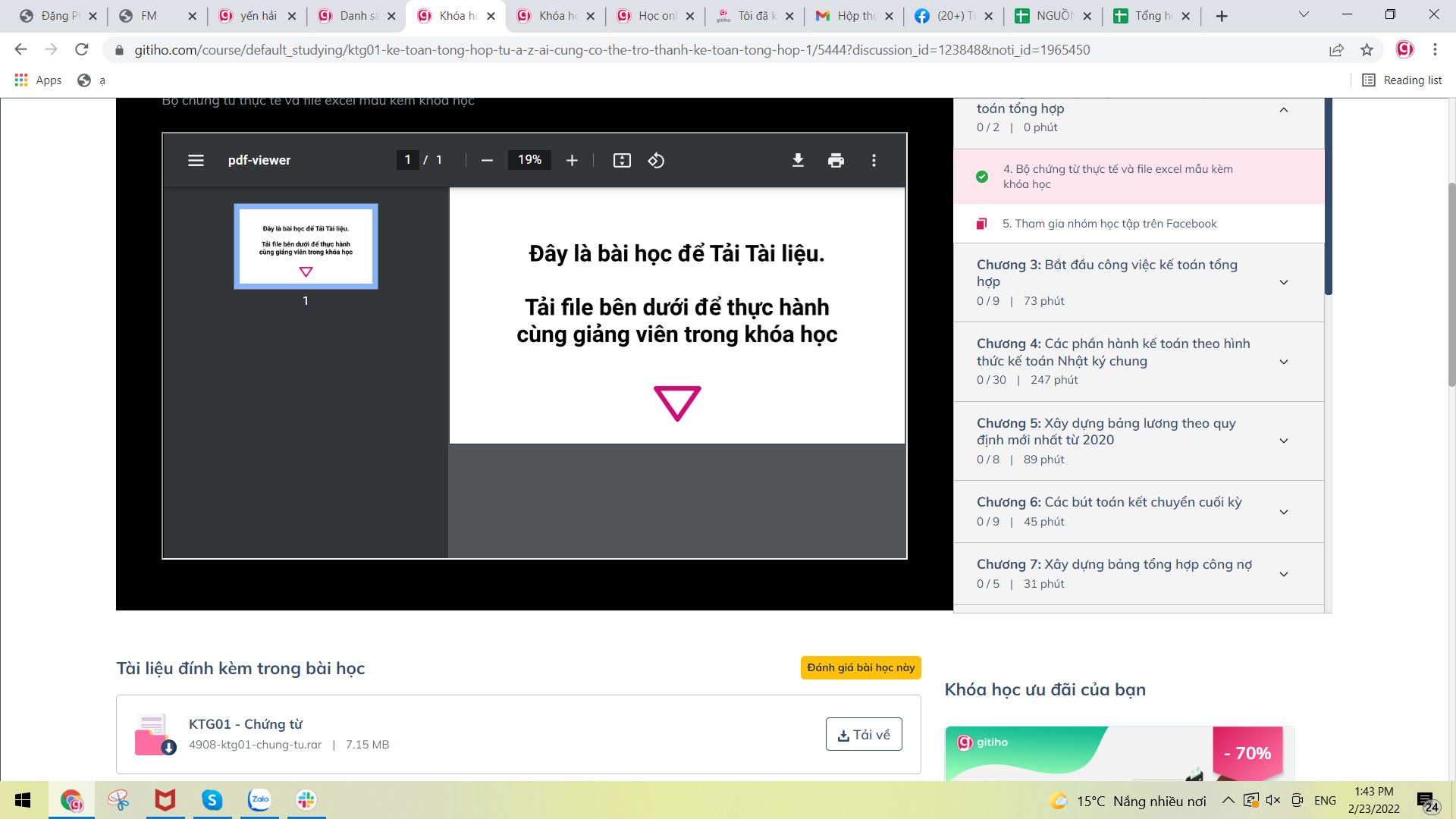Toggle the pdf-viewer sidebar menu icon
Viewport: 1456px width, 819px height.
(196, 160)
